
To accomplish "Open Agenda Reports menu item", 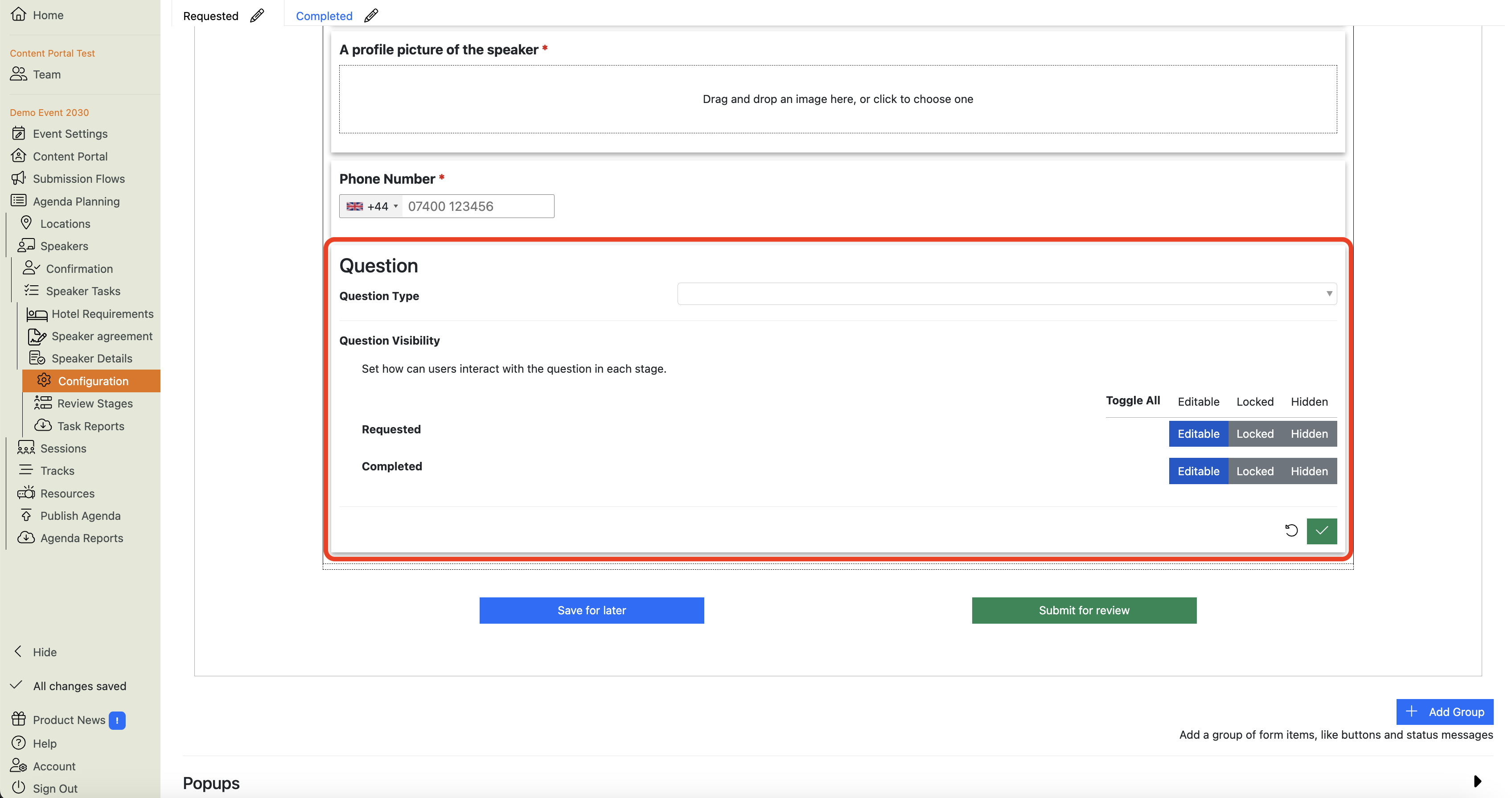I will pyautogui.click(x=82, y=538).
